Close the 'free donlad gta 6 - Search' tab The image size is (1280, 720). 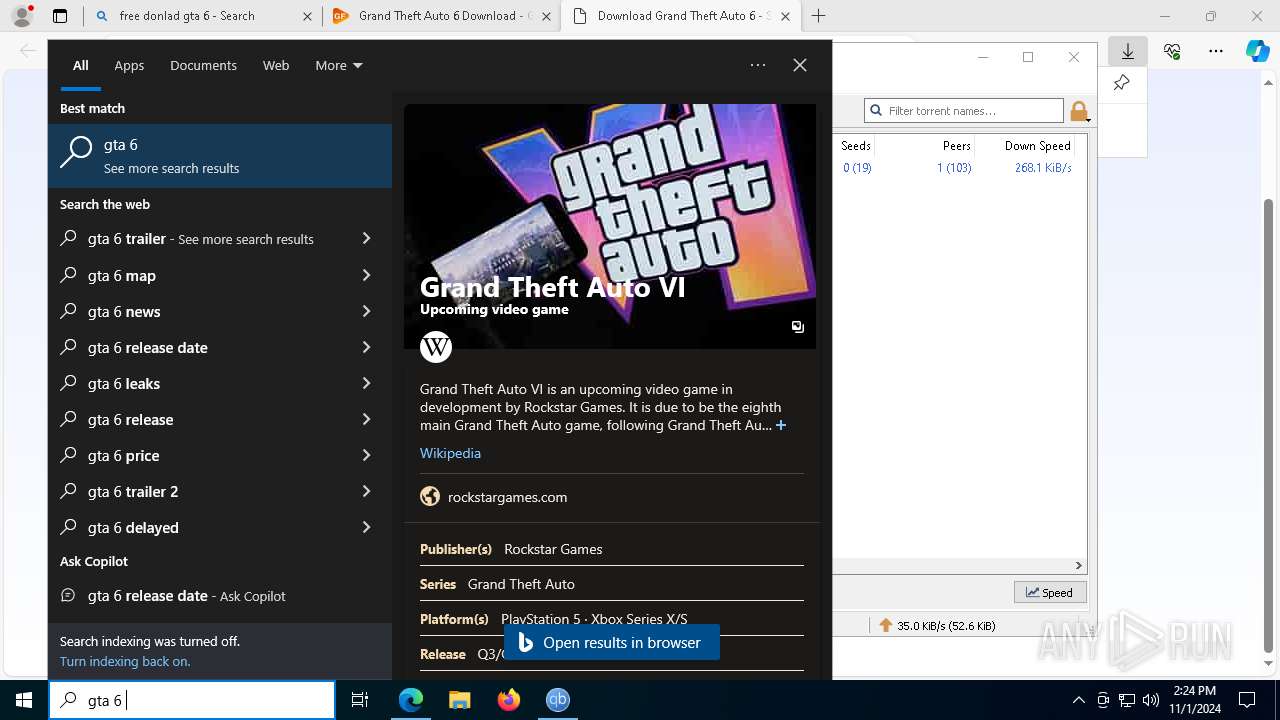tap(307, 16)
